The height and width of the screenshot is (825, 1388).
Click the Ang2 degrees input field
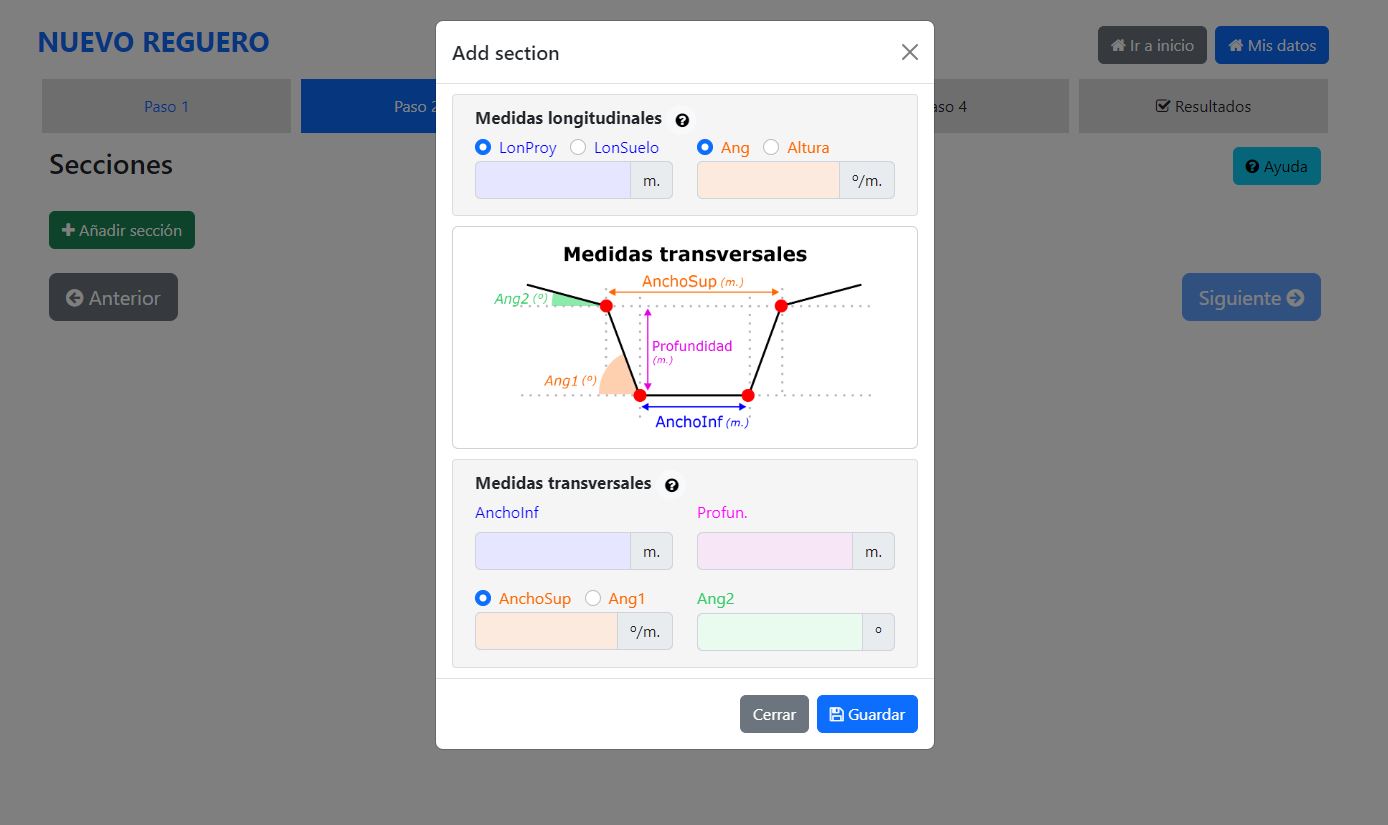tap(780, 632)
